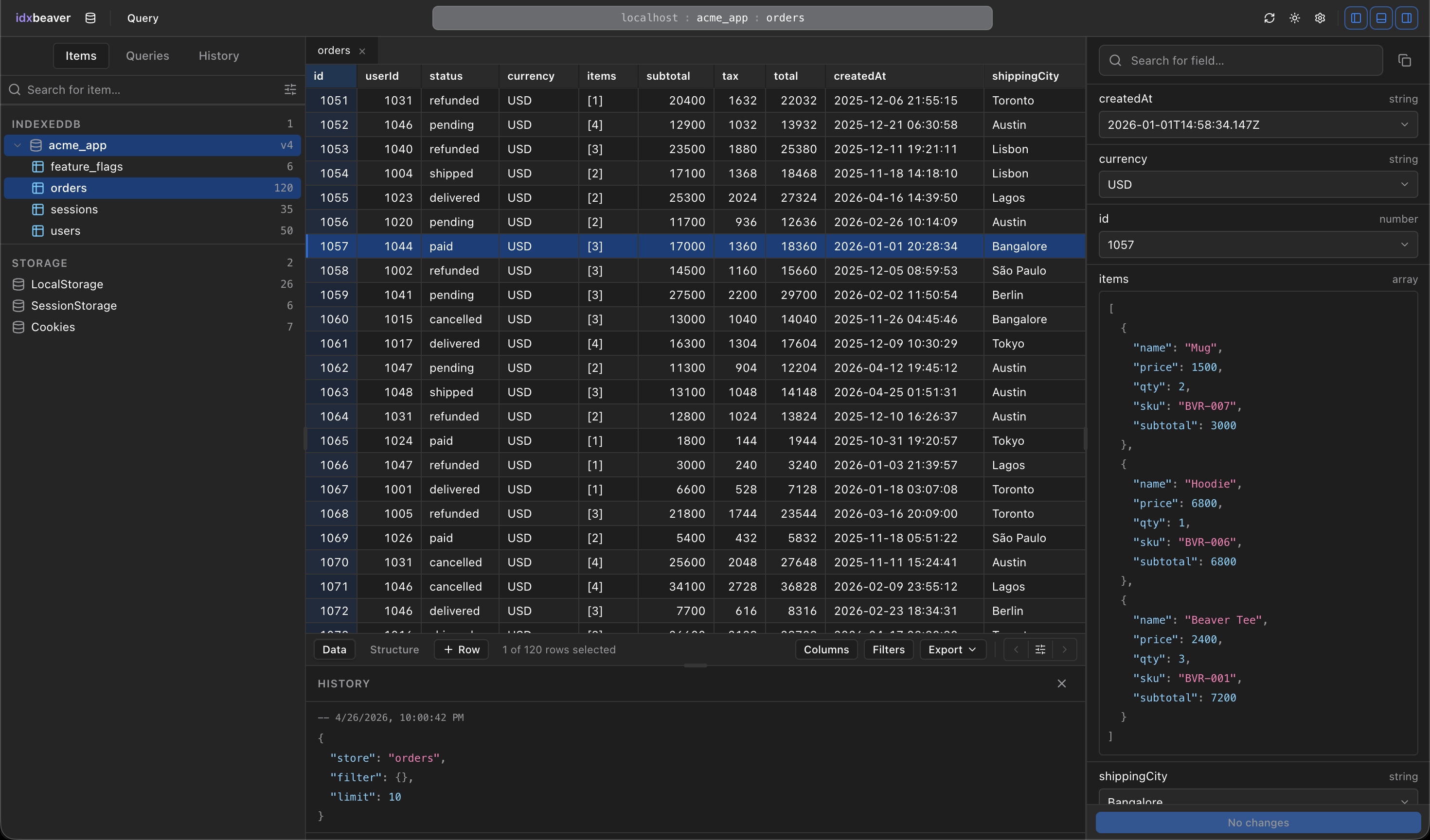Click the items JSON array editor
Viewport: 1430px width, 840px height.
tap(1258, 523)
